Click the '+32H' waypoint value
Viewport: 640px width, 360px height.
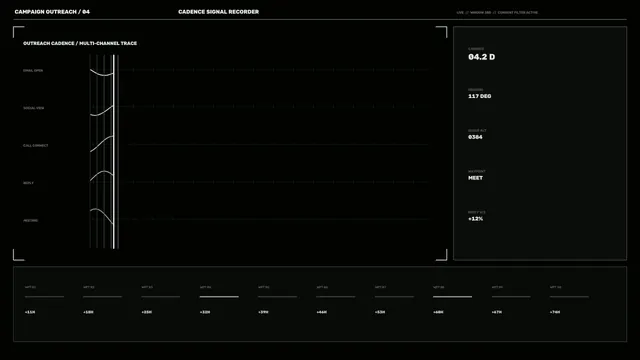[205, 312]
